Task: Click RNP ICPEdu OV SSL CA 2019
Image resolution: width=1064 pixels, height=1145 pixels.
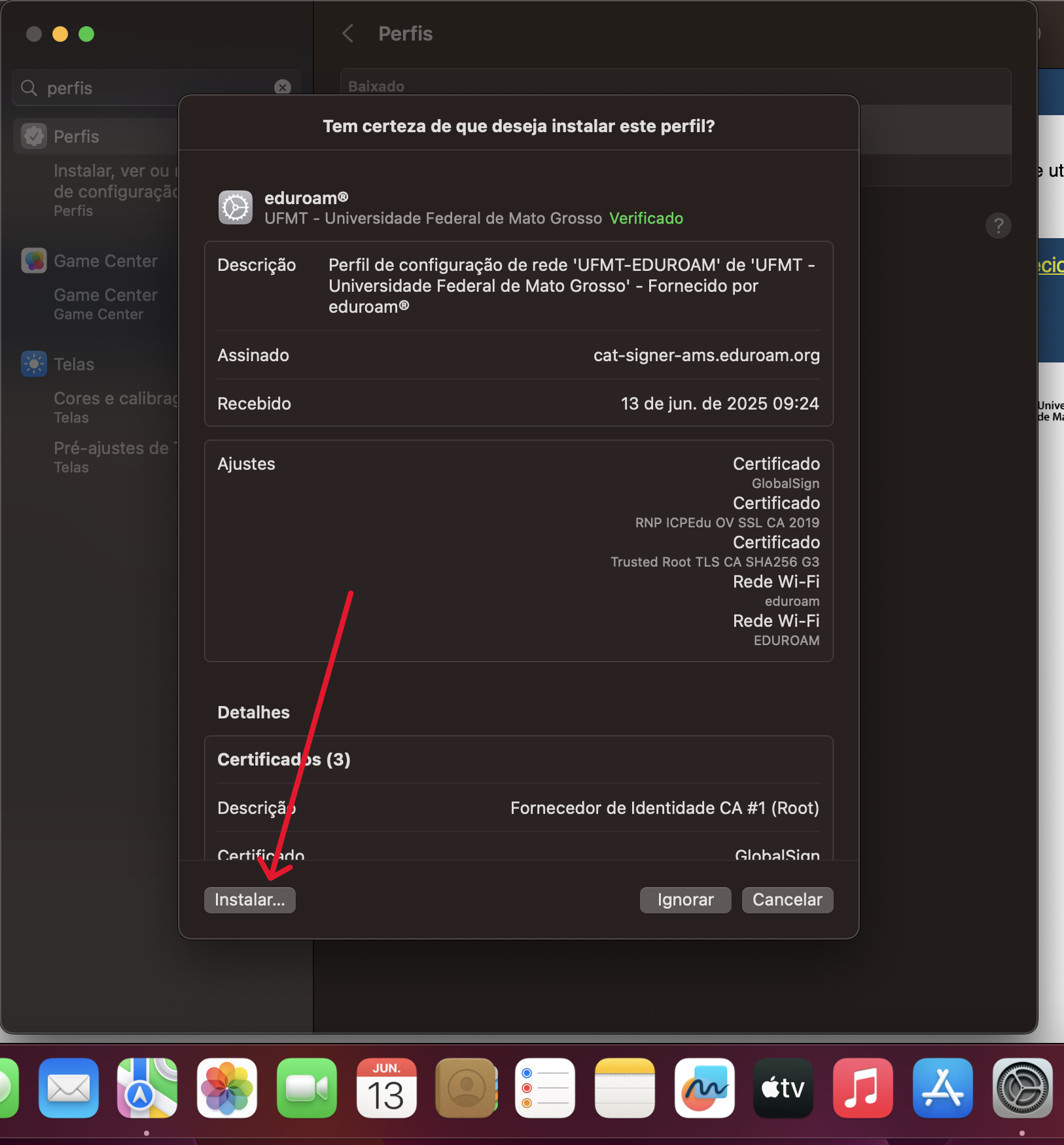Action: tap(727, 522)
